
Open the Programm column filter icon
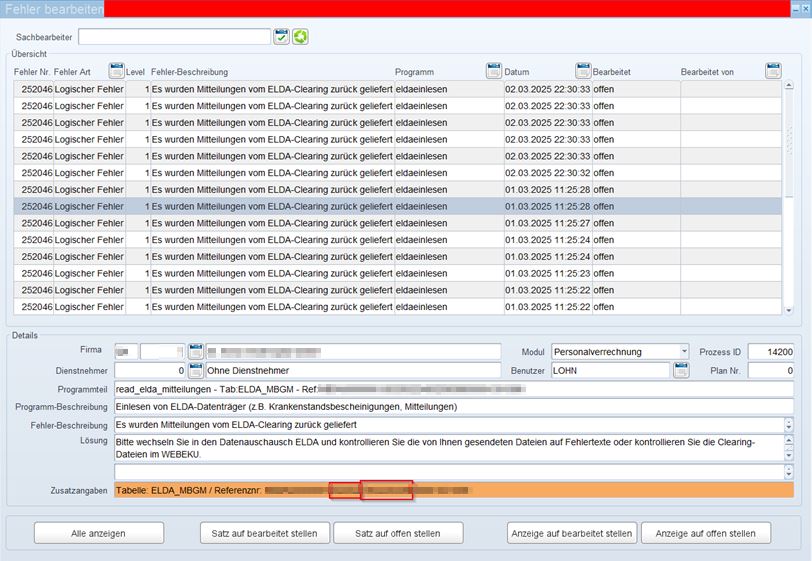[x=493, y=71]
